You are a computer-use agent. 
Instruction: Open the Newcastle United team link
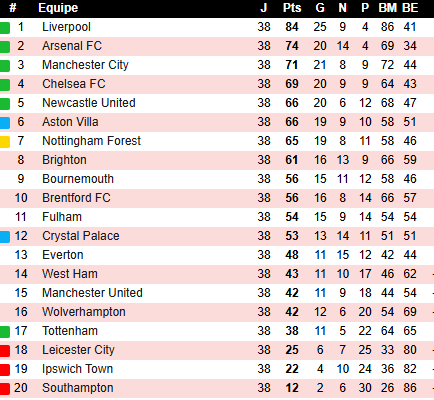pos(89,103)
